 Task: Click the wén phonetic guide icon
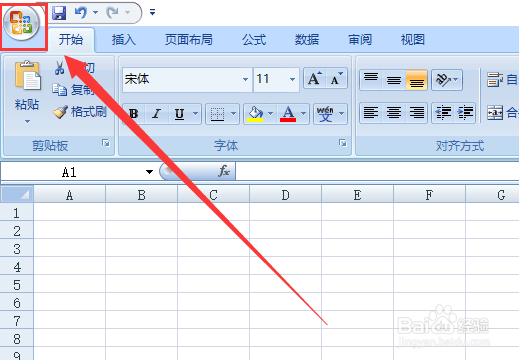(x=325, y=114)
